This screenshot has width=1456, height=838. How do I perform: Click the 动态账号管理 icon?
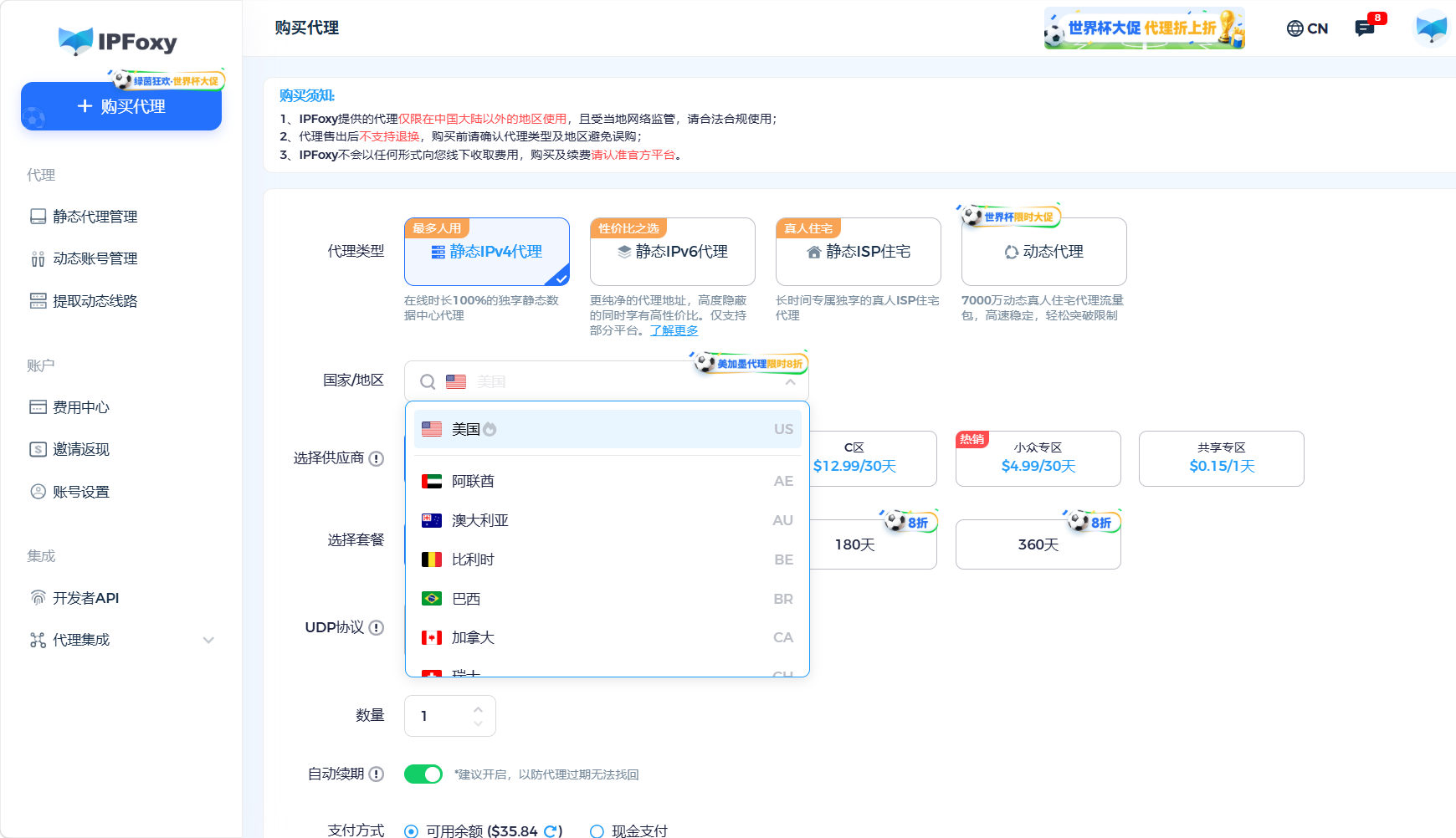pyautogui.click(x=38, y=259)
